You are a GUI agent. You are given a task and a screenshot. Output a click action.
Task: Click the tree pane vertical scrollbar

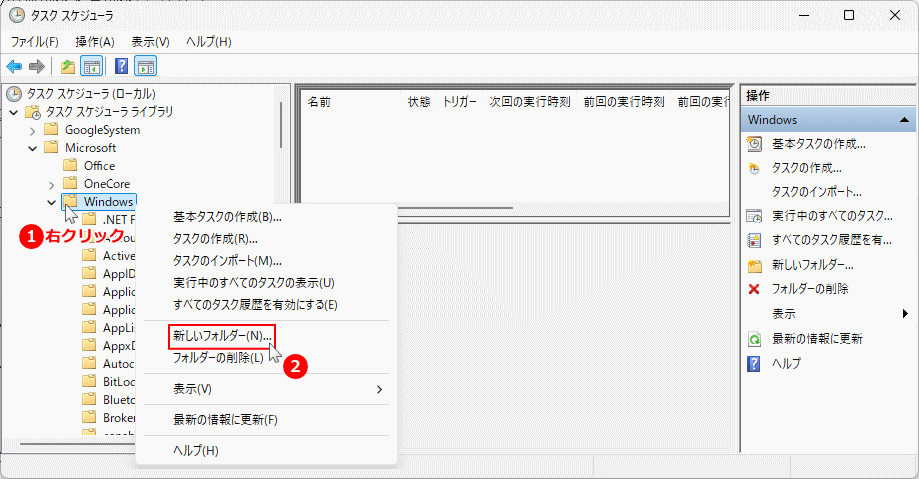tap(281, 124)
